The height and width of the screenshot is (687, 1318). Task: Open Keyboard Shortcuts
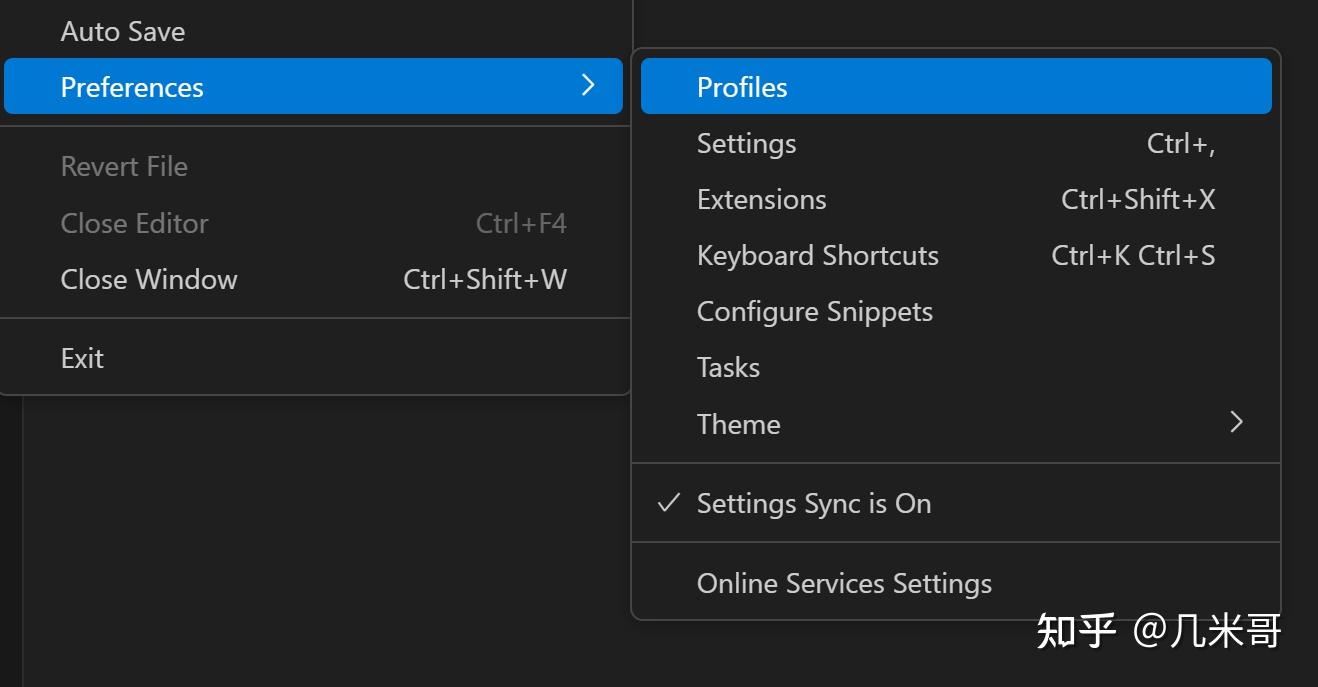pos(817,255)
